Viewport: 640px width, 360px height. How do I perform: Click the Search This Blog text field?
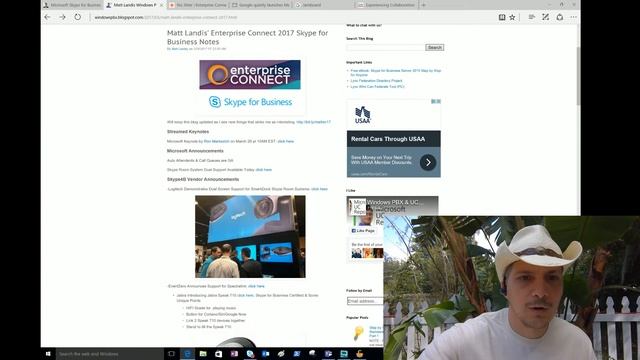click(386, 47)
